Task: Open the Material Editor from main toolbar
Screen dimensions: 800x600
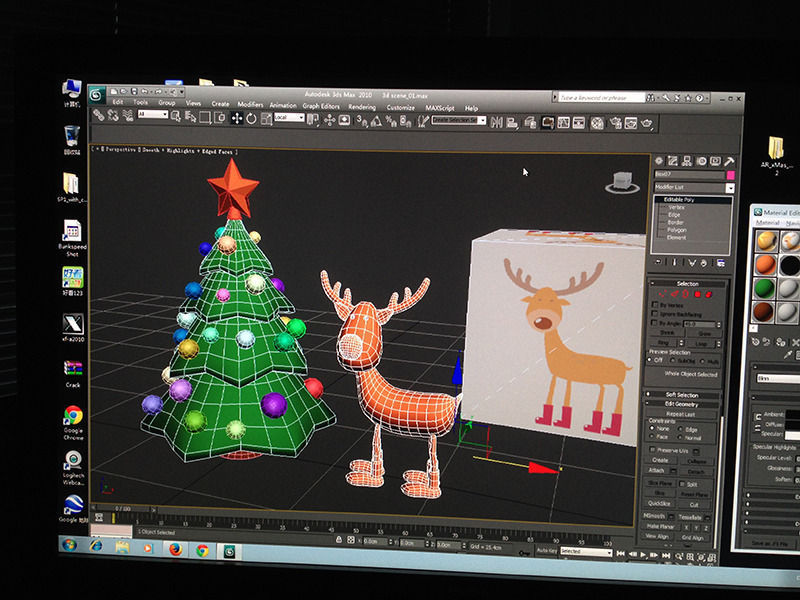Action: [597, 123]
